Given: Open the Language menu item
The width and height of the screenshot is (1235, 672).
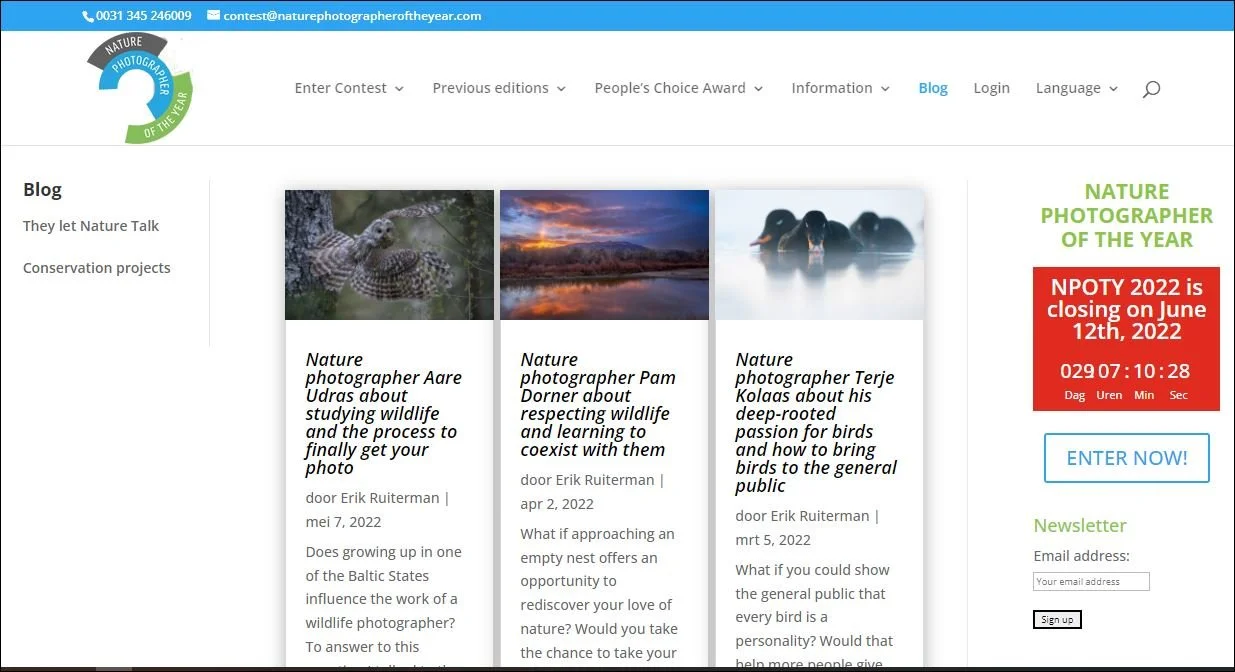Looking at the screenshot, I should [x=1068, y=88].
